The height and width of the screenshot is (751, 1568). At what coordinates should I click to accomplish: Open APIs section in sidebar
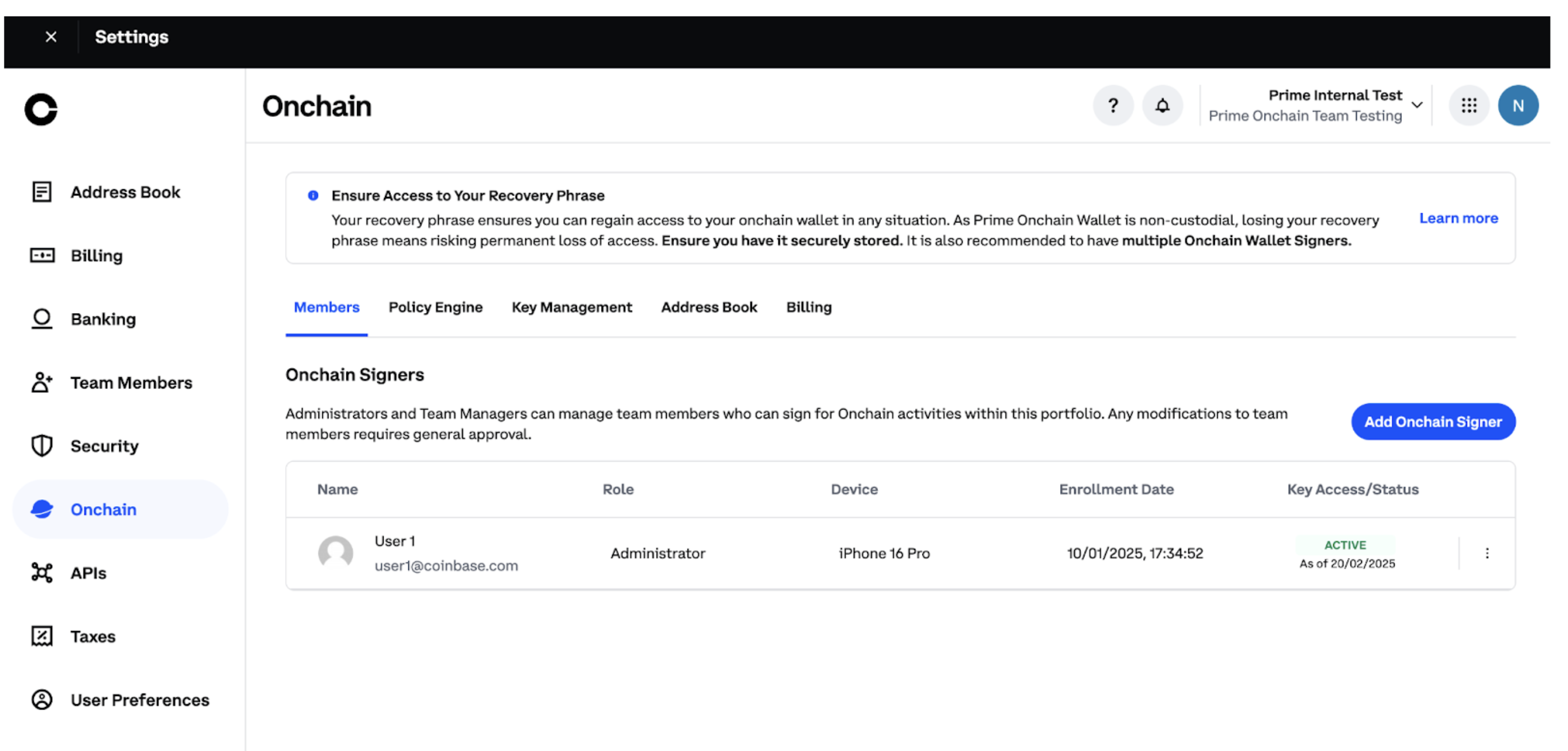(x=88, y=573)
